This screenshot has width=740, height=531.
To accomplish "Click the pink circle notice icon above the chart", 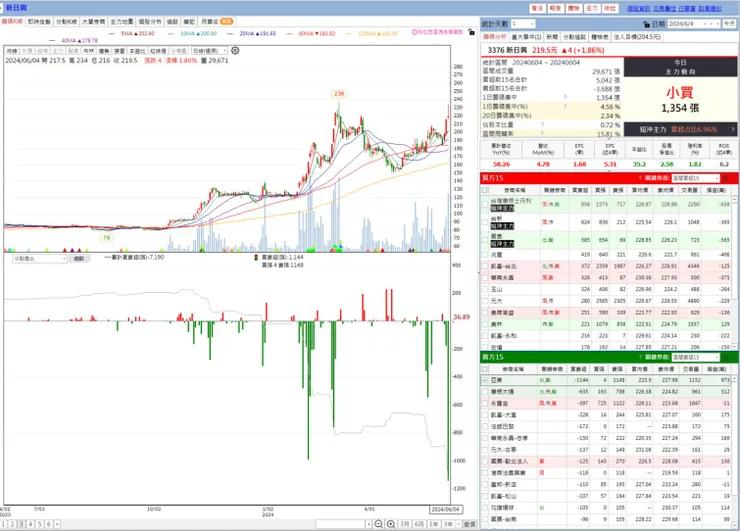I will 414,32.
